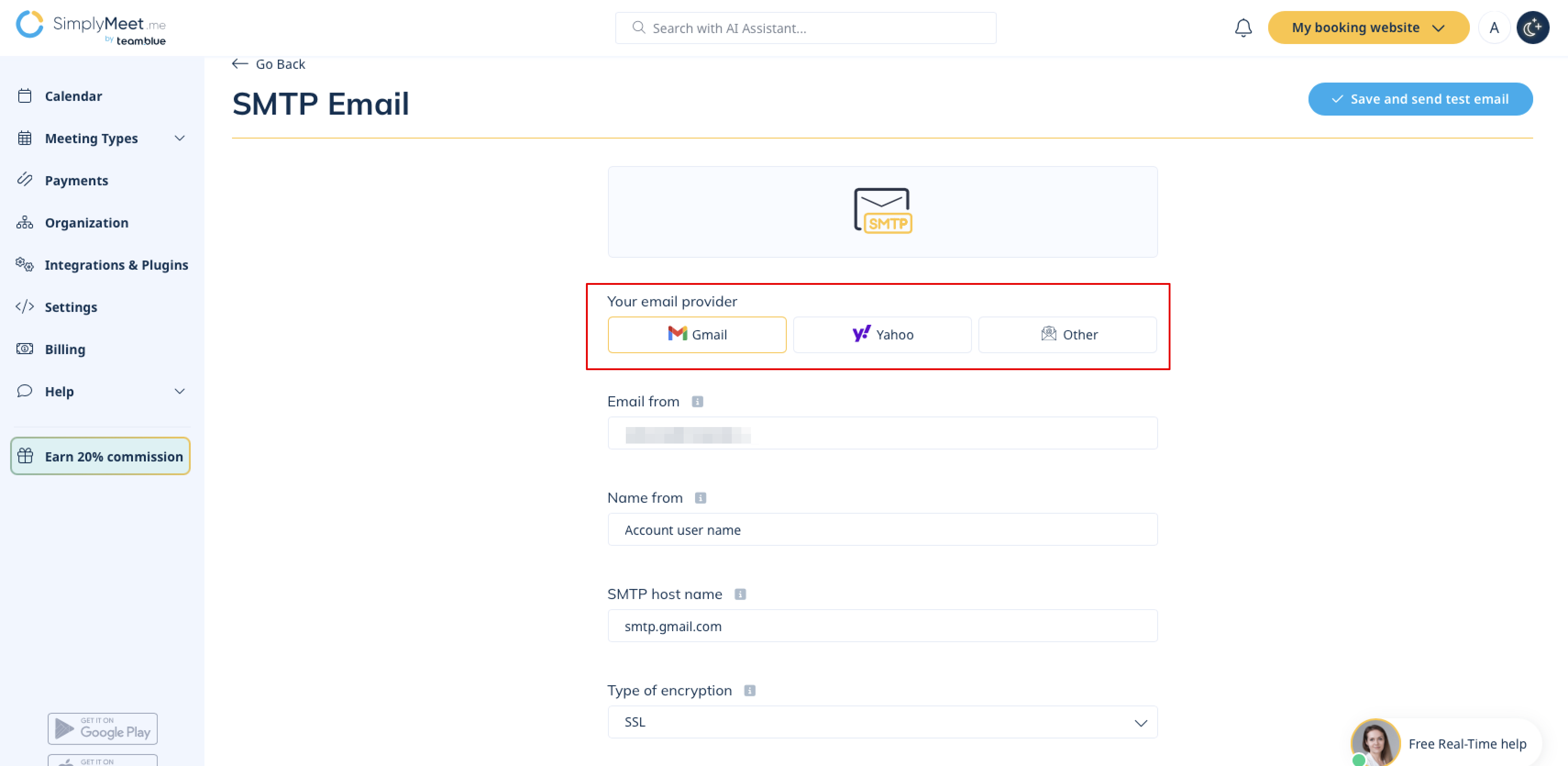1568x766 pixels.
Task: Open the encryption type SSL dropdown
Action: [x=882, y=722]
